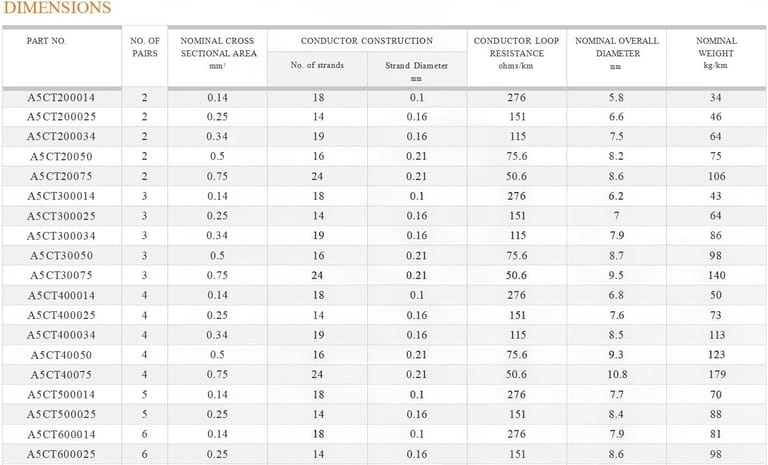The image size is (768, 465).
Task: Click part number A5CT20075
Action: (61, 176)
